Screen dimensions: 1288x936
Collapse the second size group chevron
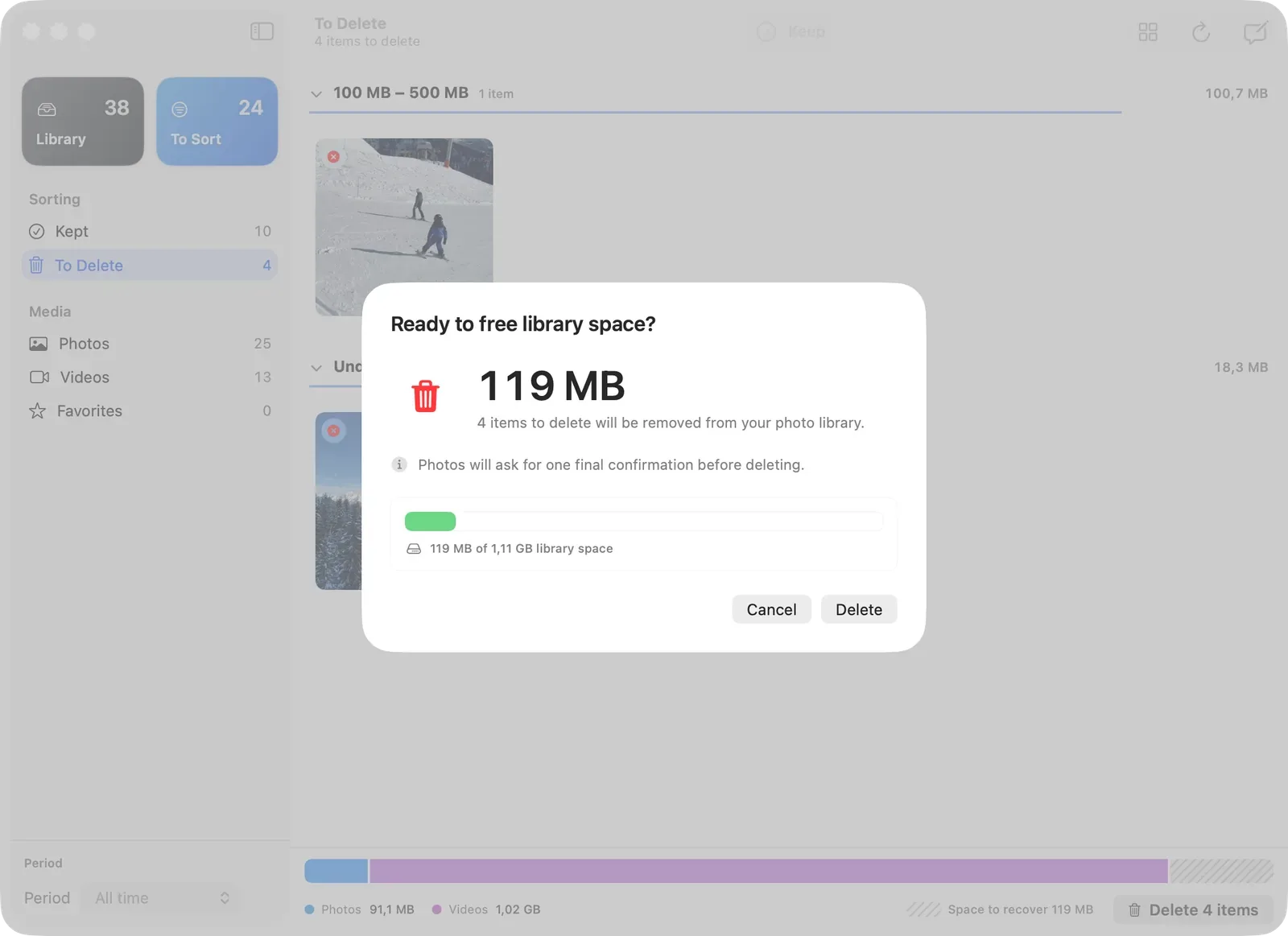[316, 368]
